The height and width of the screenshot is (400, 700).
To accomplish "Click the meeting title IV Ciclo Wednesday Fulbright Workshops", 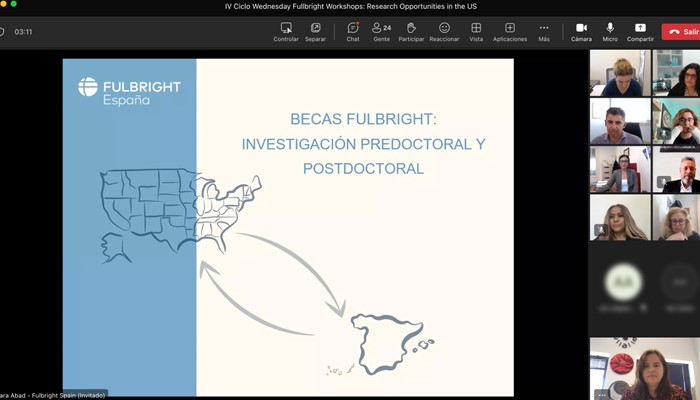I will (350, 6).
